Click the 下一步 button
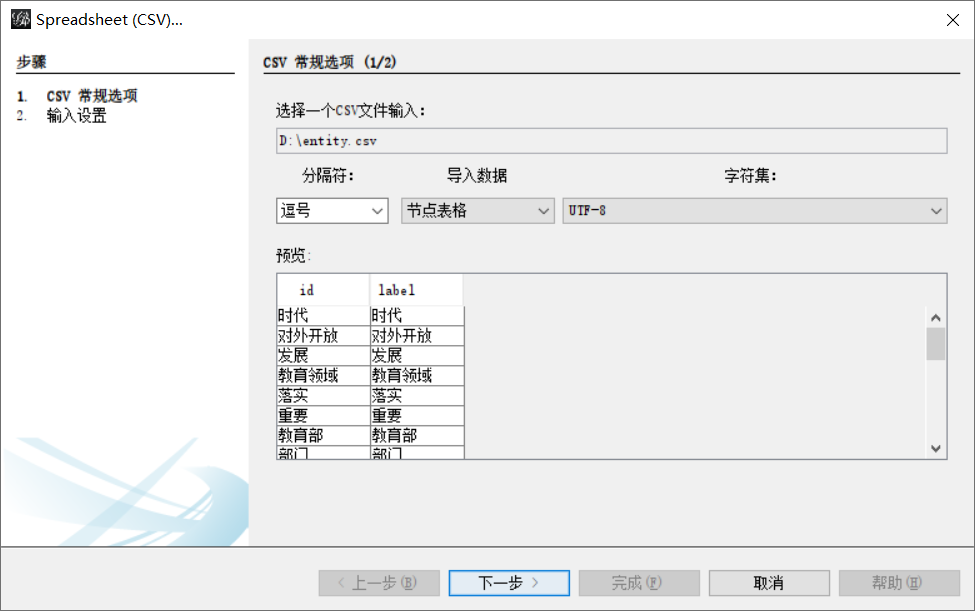Image resolution: width=975 pixels, height=611 pixels. [x=509, y=583]
